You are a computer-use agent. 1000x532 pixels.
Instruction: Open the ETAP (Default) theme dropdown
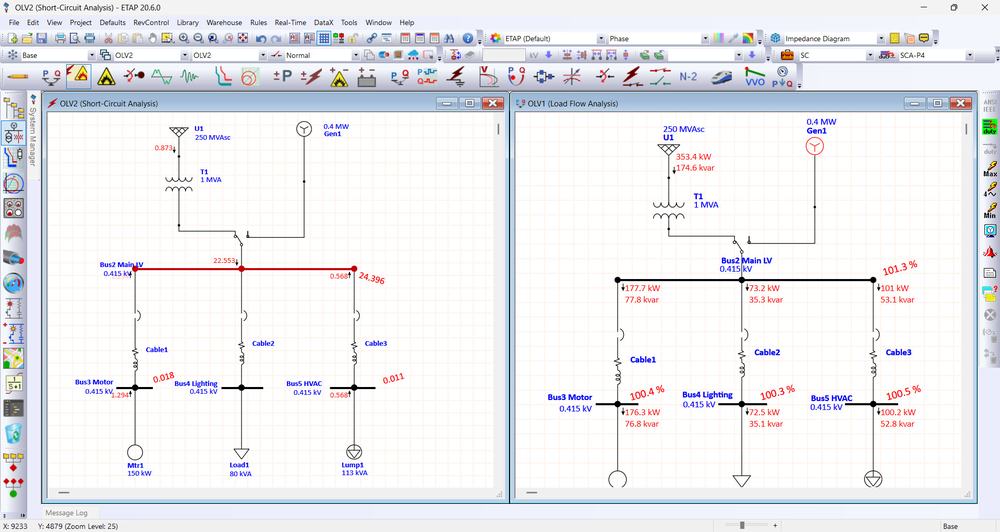(601, 39)
